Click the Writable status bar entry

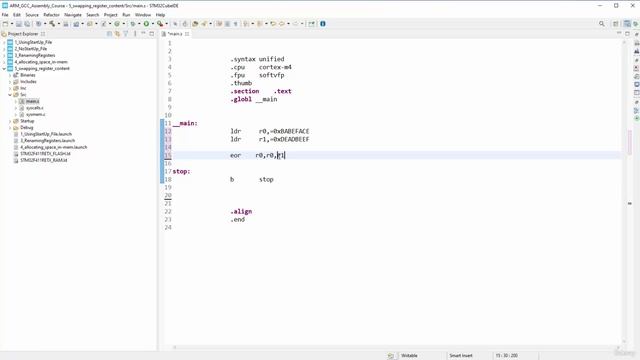click(x=409, y=356)
